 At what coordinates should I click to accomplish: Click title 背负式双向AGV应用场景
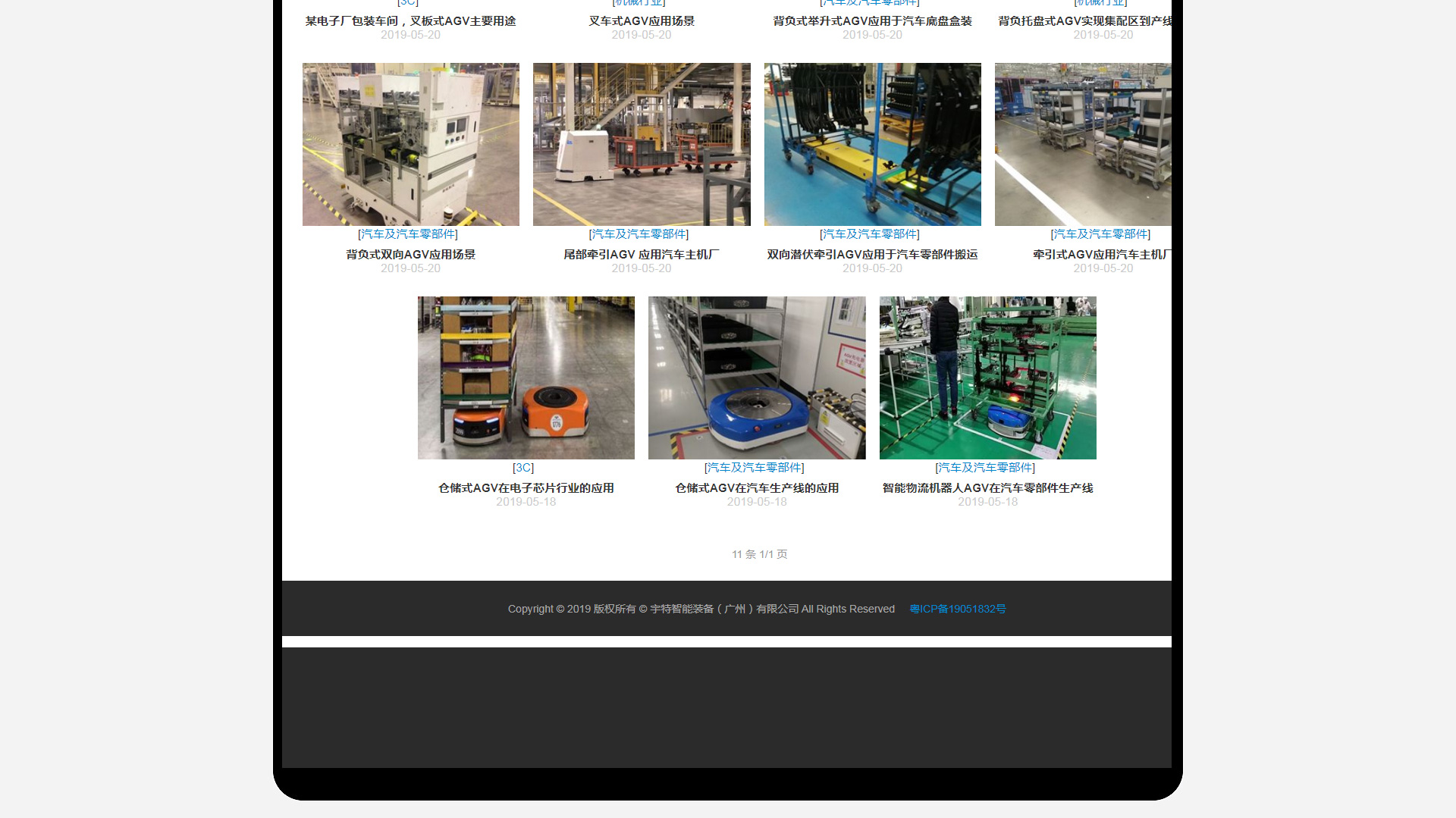(411, 255)
